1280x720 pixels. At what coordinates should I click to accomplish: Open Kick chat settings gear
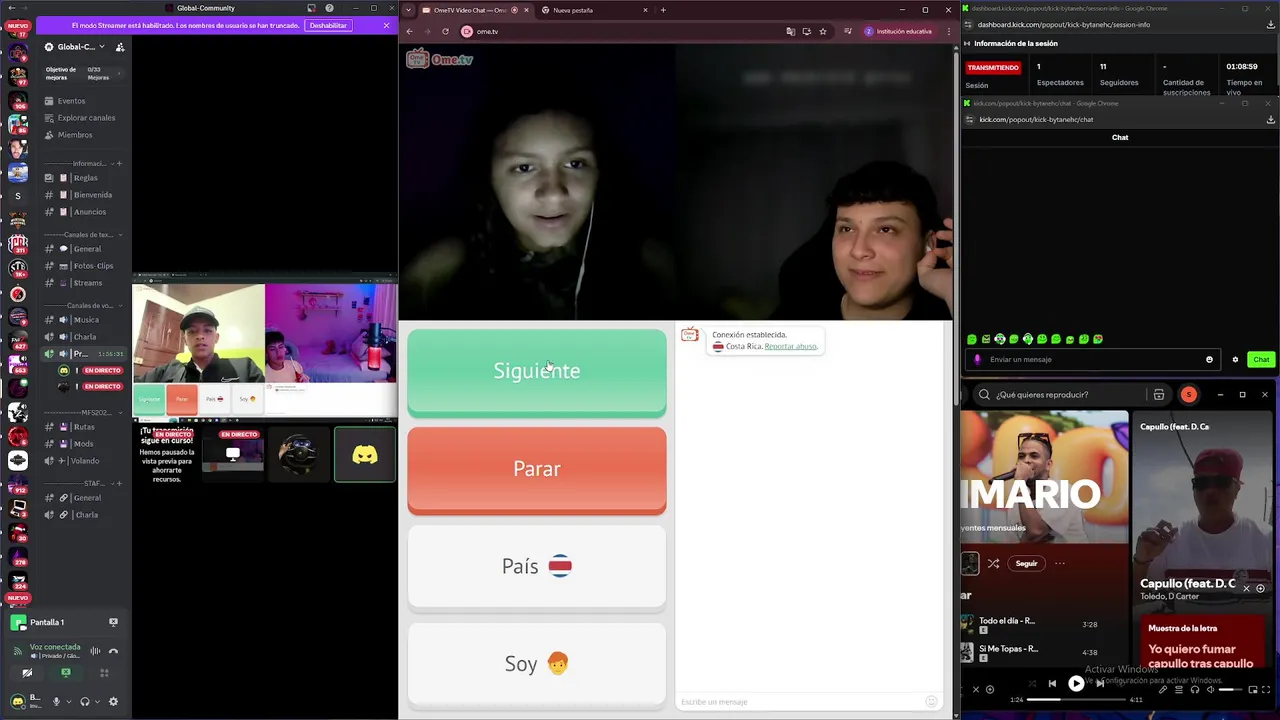click(x=1235, y=359)
